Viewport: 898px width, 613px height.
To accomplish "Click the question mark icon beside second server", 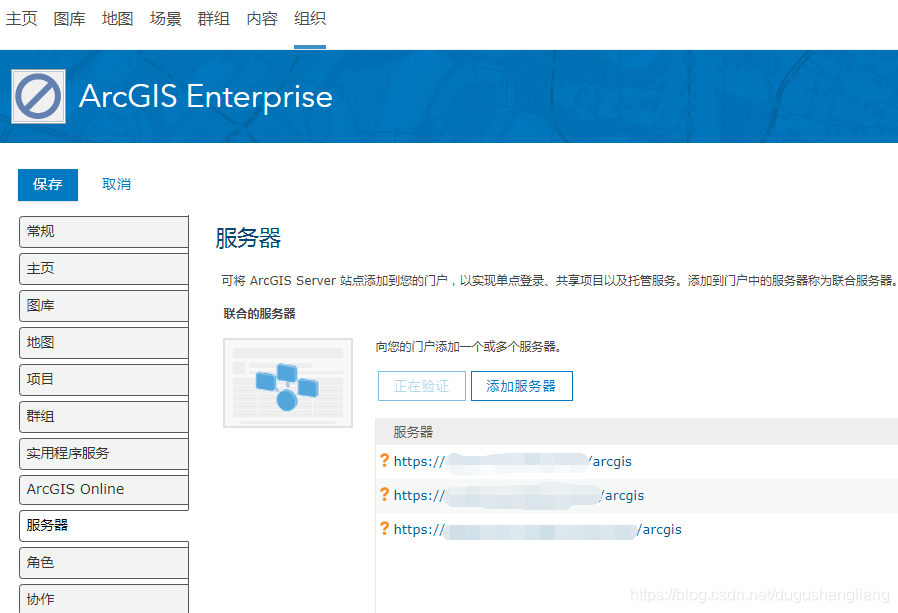I will pos(383,495).
